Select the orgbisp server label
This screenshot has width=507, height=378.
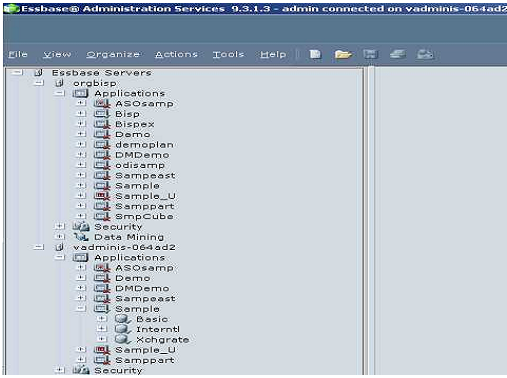tap(95, 83)
